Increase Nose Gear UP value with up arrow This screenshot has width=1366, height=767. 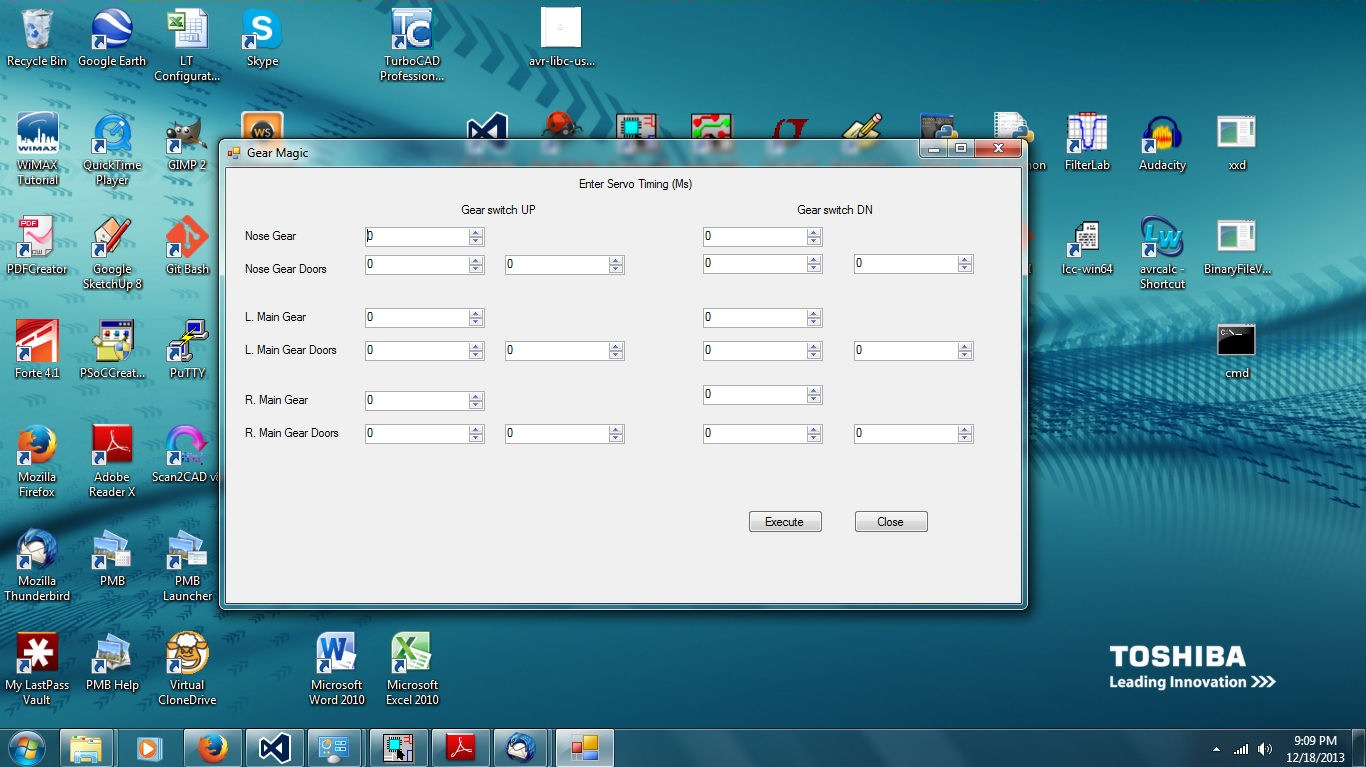click(476, 233)
